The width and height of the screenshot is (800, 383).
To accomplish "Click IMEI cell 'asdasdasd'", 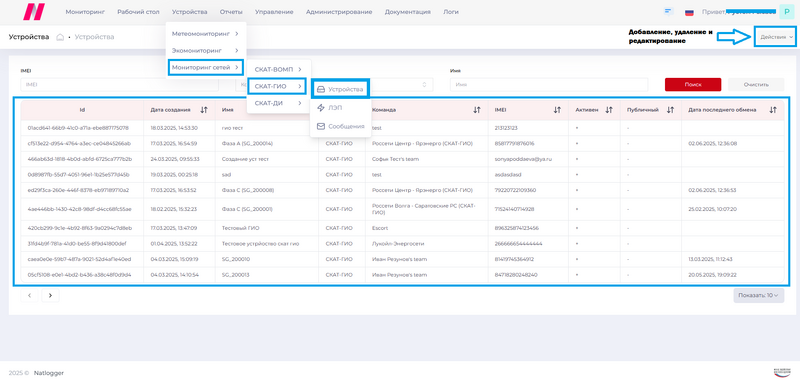I will (508, 174).
